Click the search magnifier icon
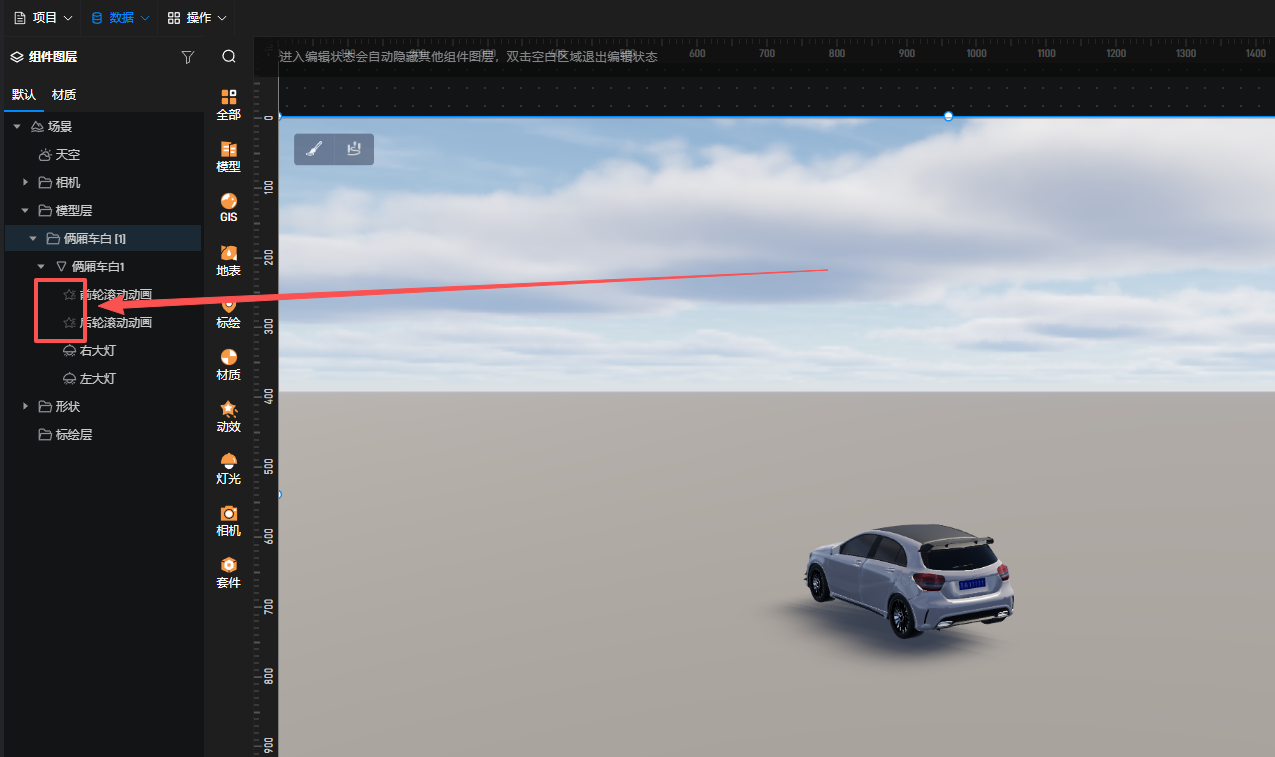Image resolution: width=1275 pixels, height=757 pixels. pyautogui.click(x=229, y=57)
